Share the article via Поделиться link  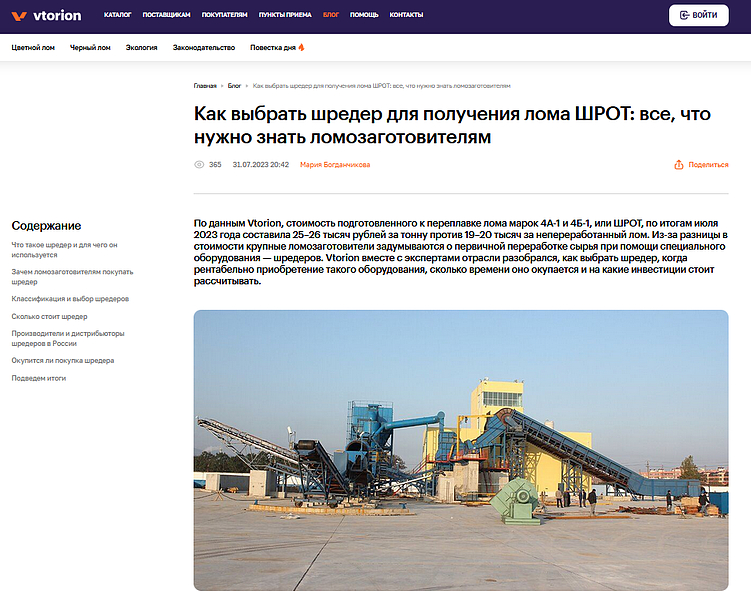coord(708,165)
